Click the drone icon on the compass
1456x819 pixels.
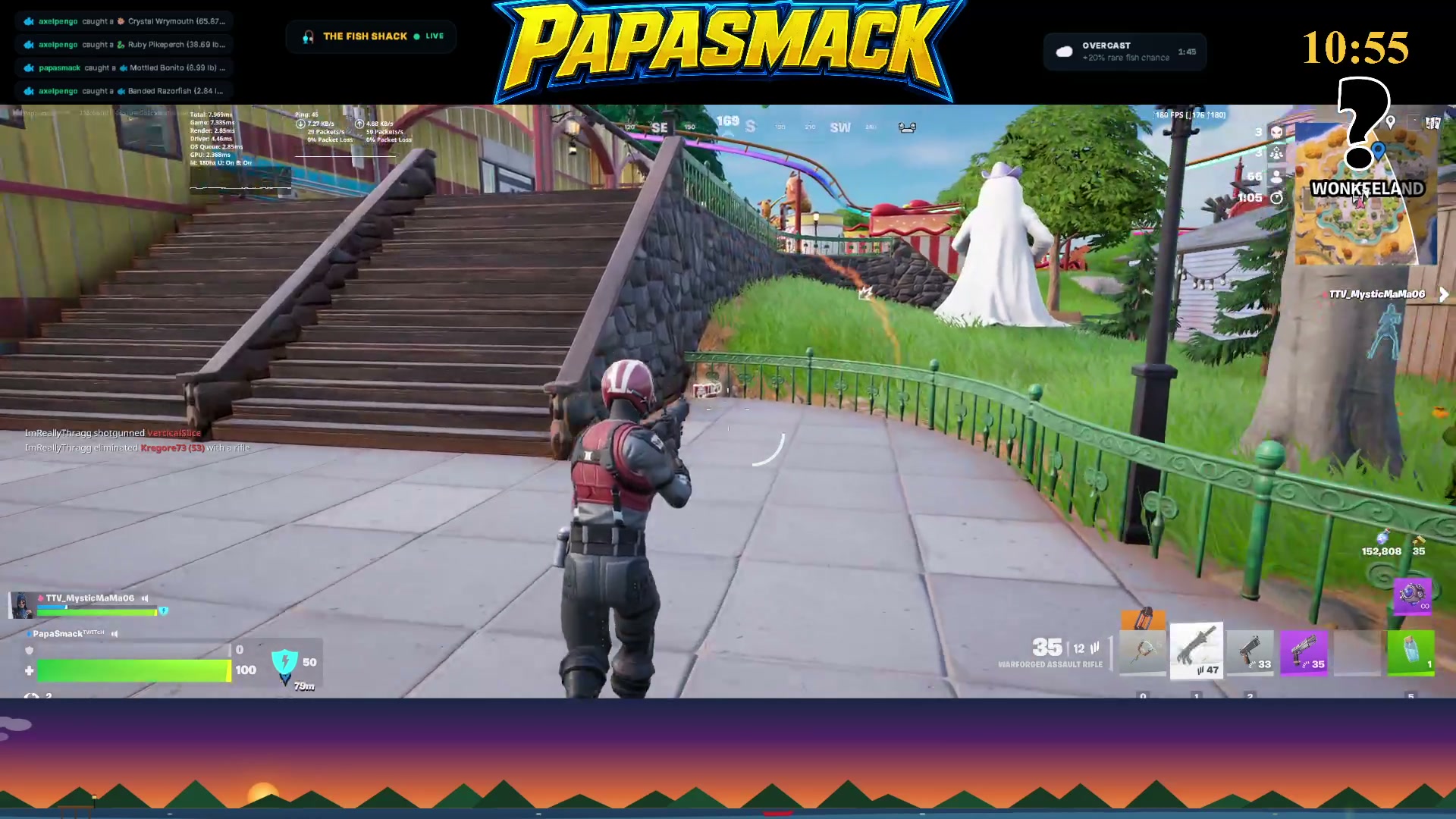[907, 127]
